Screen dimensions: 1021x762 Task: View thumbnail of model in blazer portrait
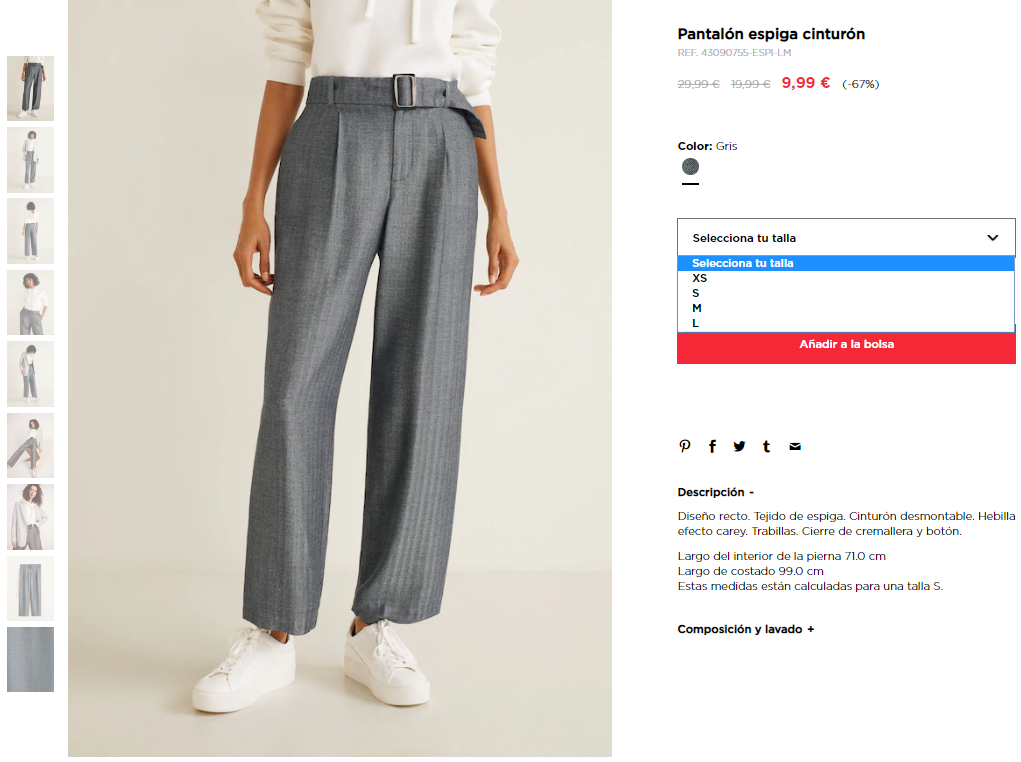tap(31, 516)
